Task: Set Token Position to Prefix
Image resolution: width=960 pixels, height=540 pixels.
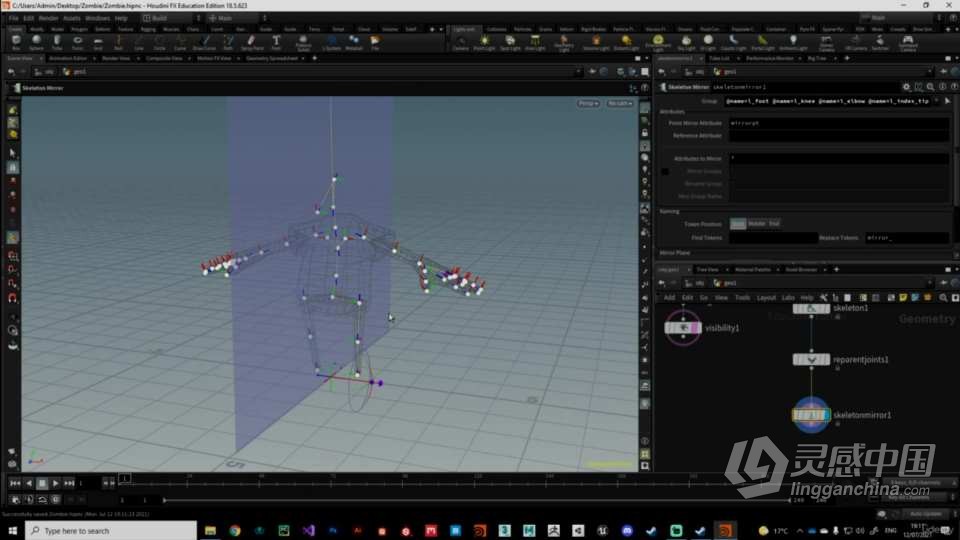Action: click(x=738, y=224)
